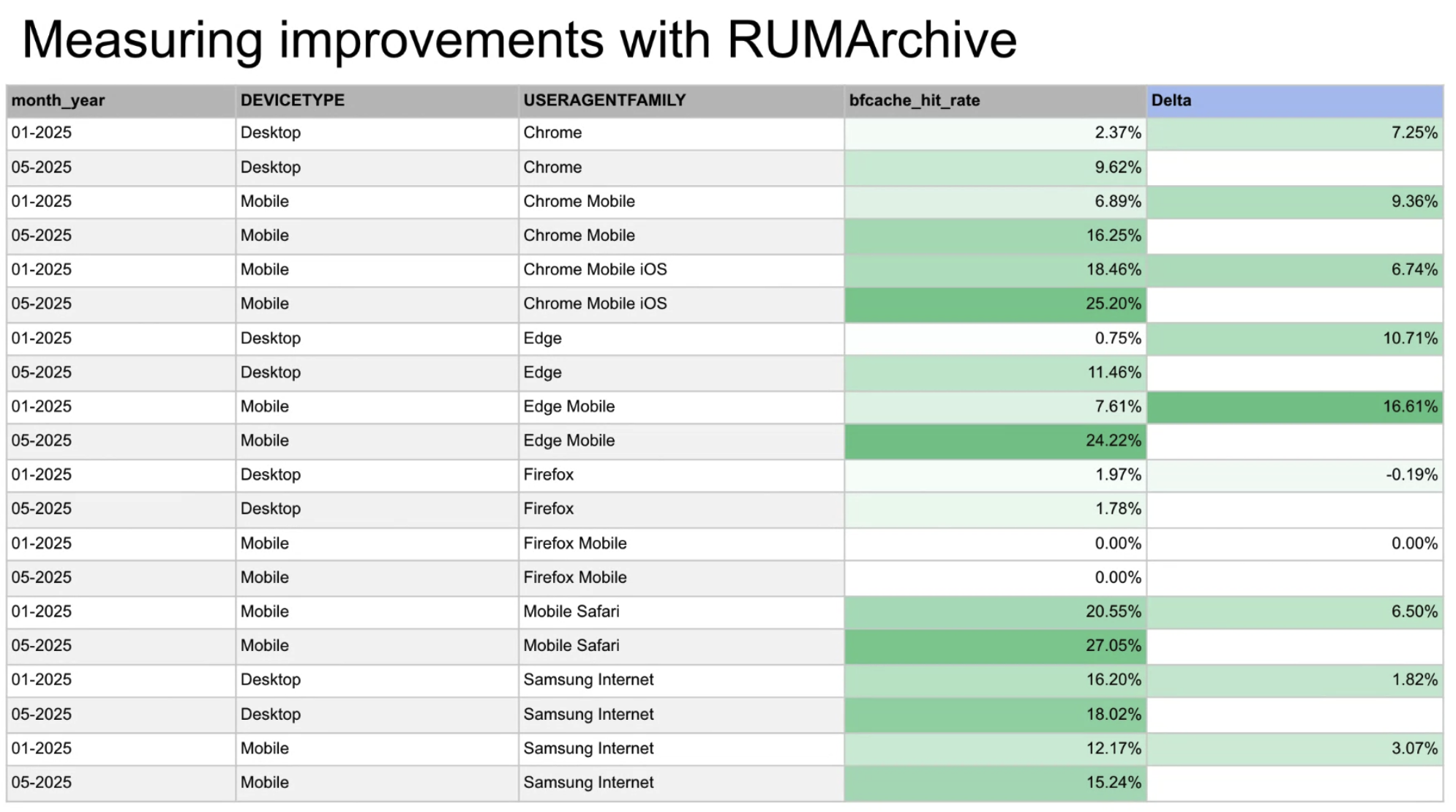Click the 7.61% hit rate cell
Image resolution: width=1456 pixels, height=812 pixels.
[995, 407]
